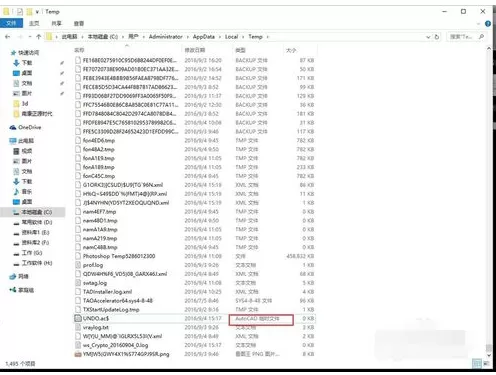This screenshot has height=375, width=496.
Task: Click the swtag.log file icon
Action: pyautogui.click(x=78, y=283)
